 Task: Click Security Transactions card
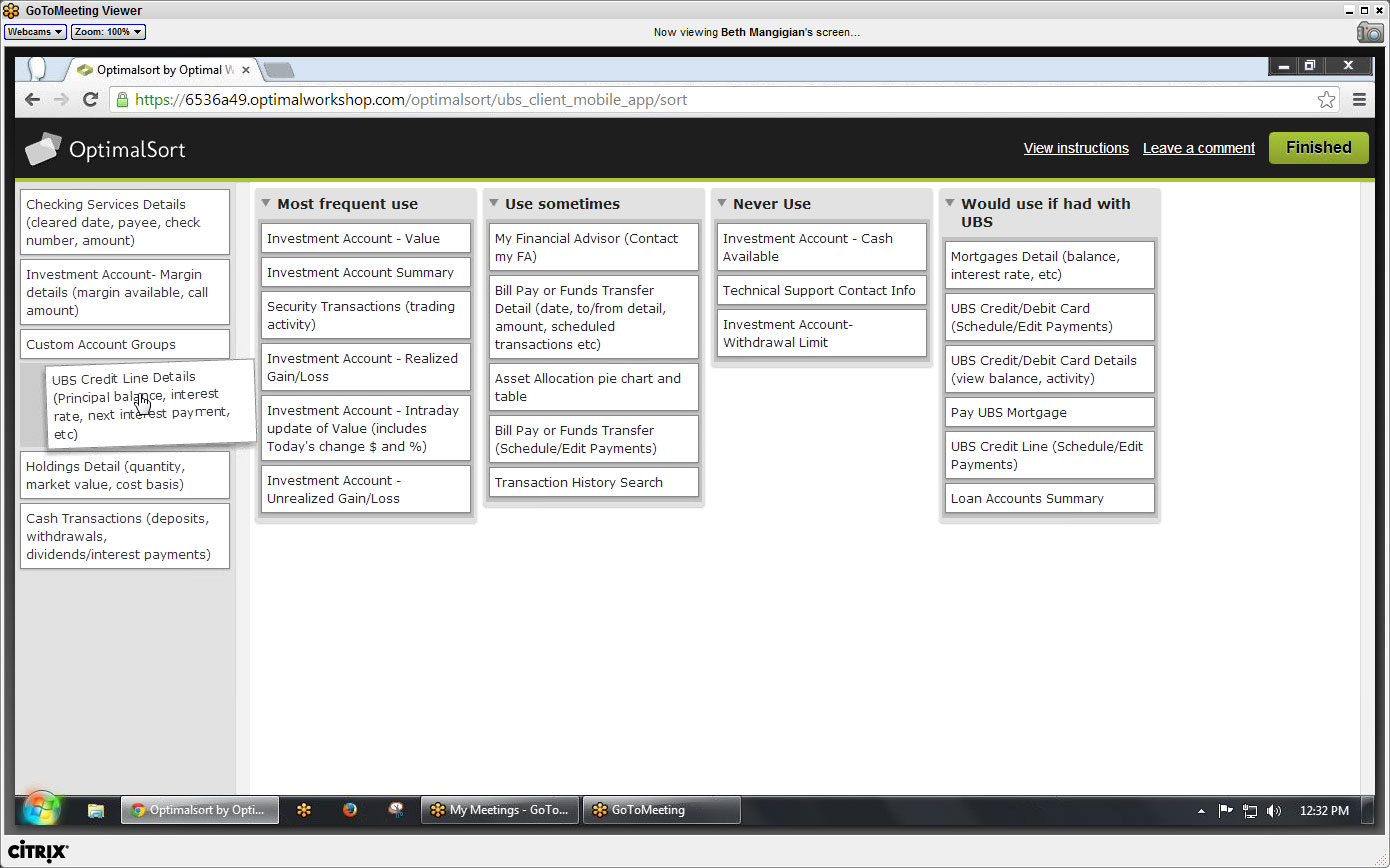coord(366,315)
